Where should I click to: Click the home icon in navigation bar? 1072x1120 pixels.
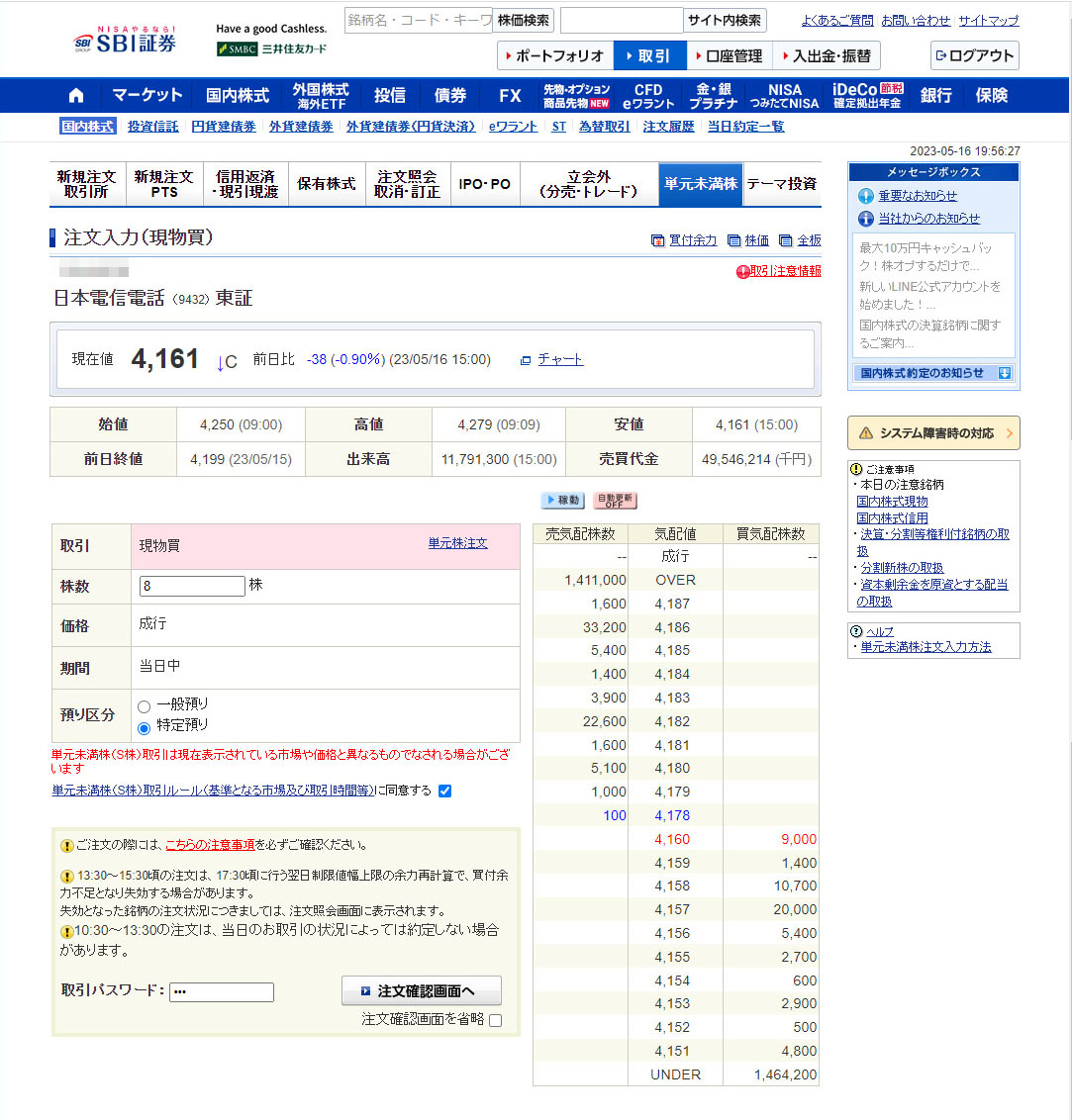76,96
